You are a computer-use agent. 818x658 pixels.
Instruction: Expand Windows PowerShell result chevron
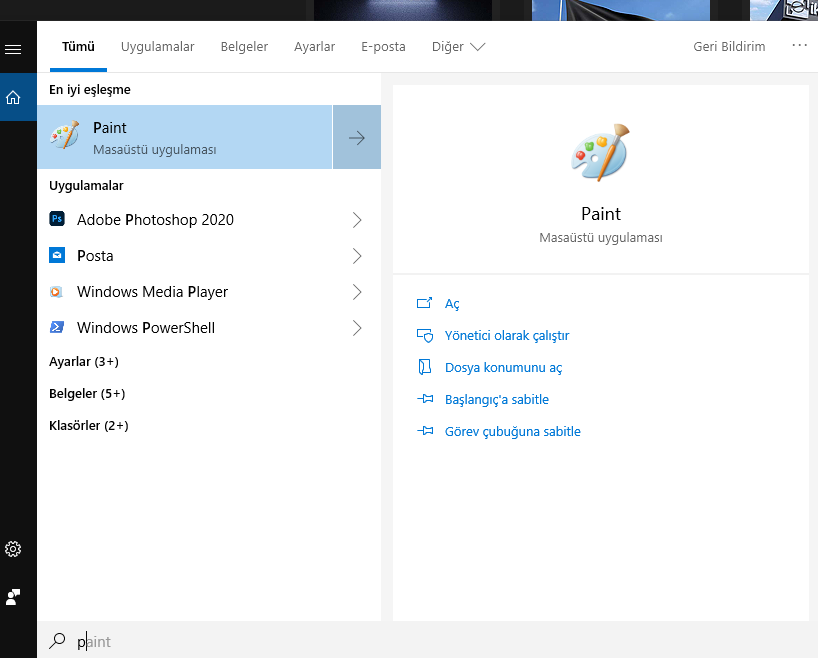[x=357, y=328]
